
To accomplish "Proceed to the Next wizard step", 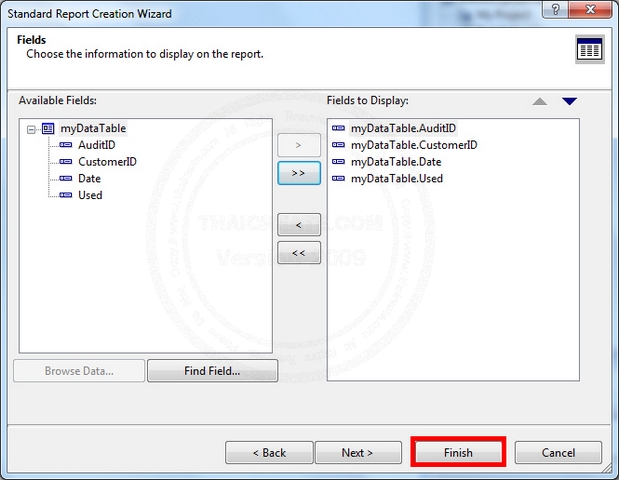I will pyautogui.click(x=358, y=452).
